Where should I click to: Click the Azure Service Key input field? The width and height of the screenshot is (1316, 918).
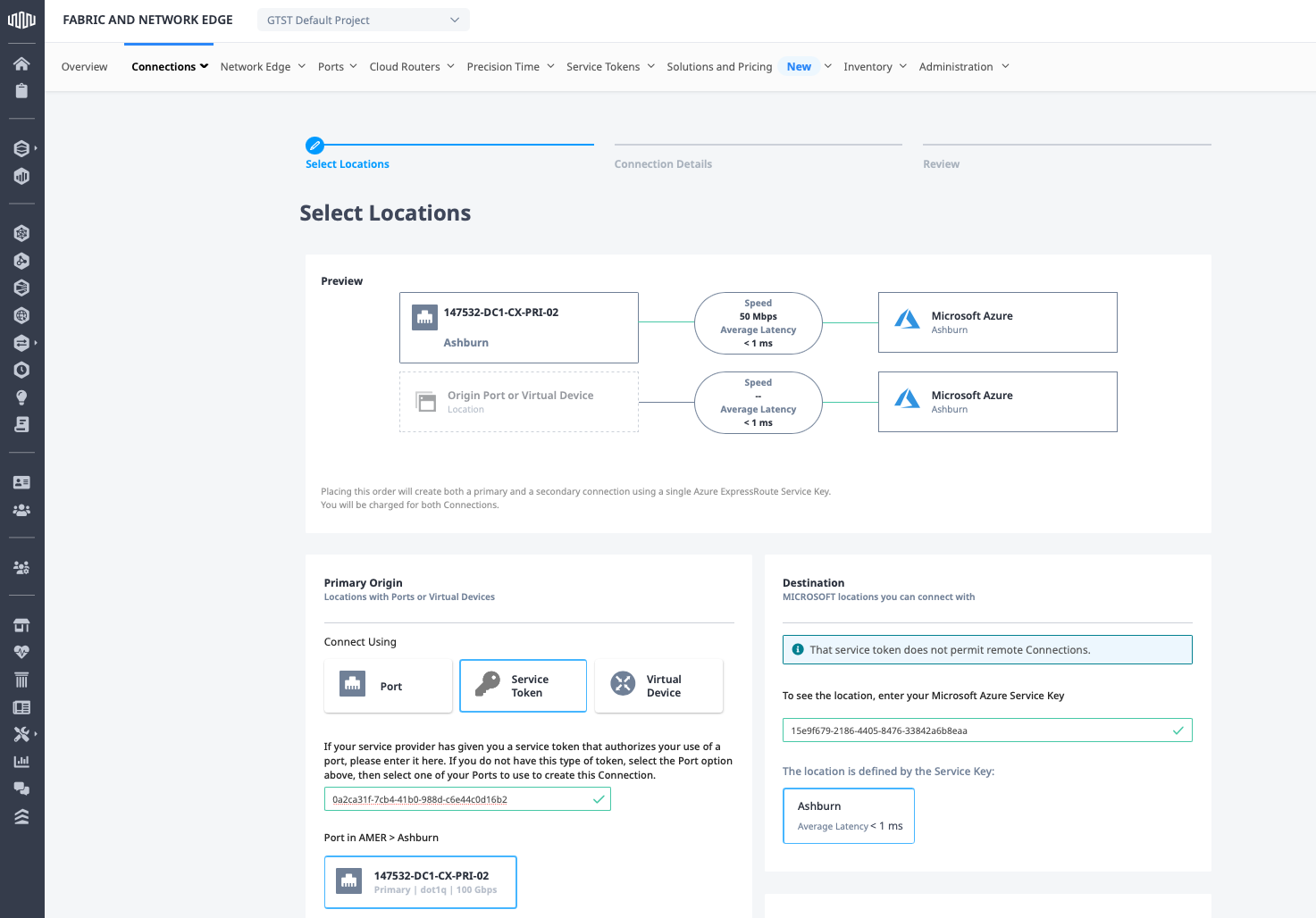[987, 730]
